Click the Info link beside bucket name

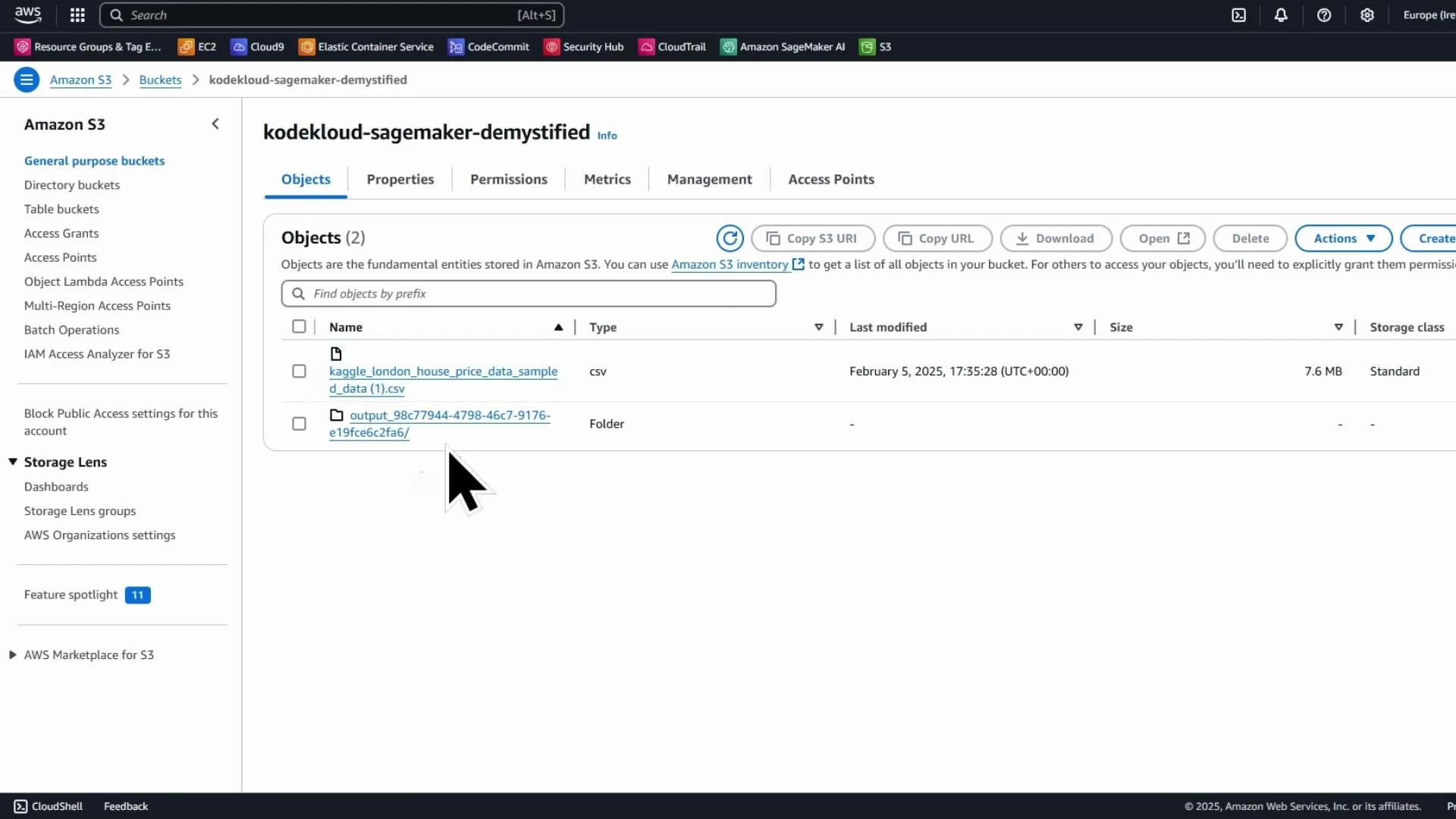(x=607, y=136)
